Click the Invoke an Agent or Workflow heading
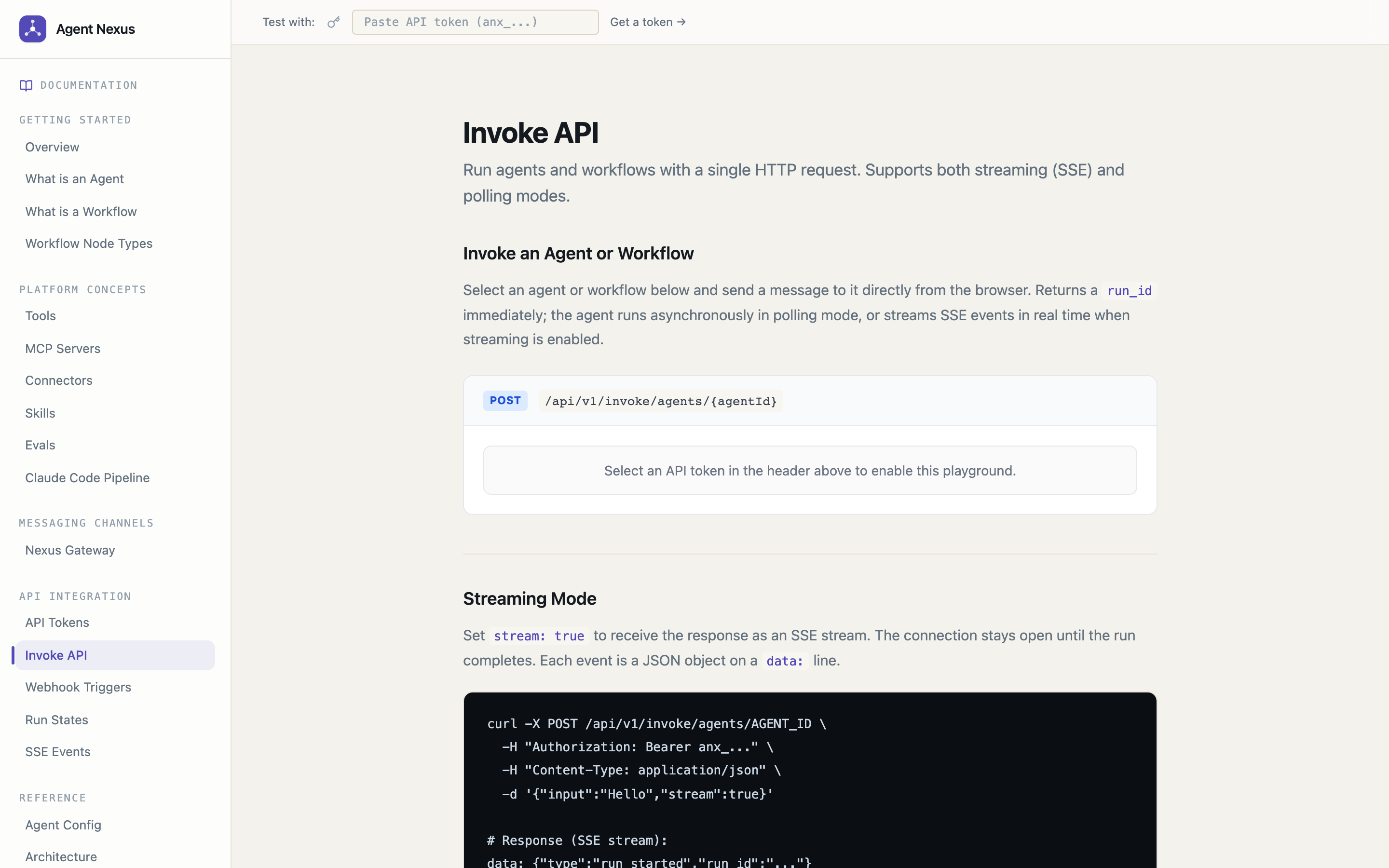This screenshot has width=1389, height=868. 579,253
